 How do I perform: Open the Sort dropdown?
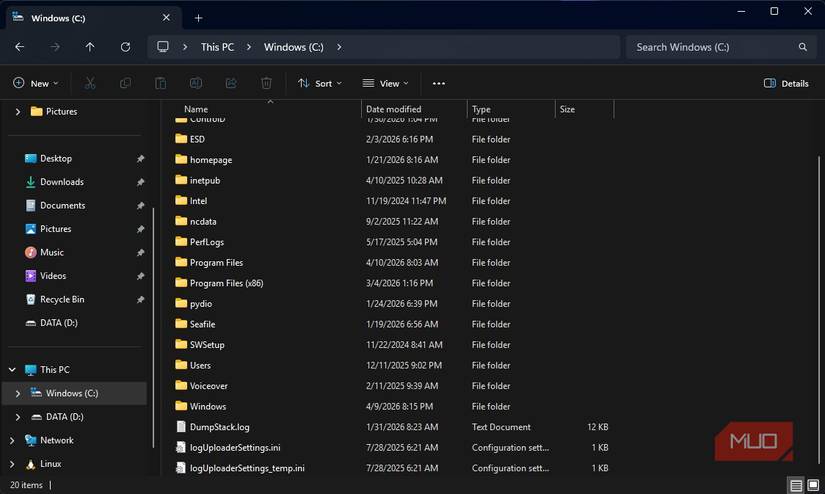[319, 83]
